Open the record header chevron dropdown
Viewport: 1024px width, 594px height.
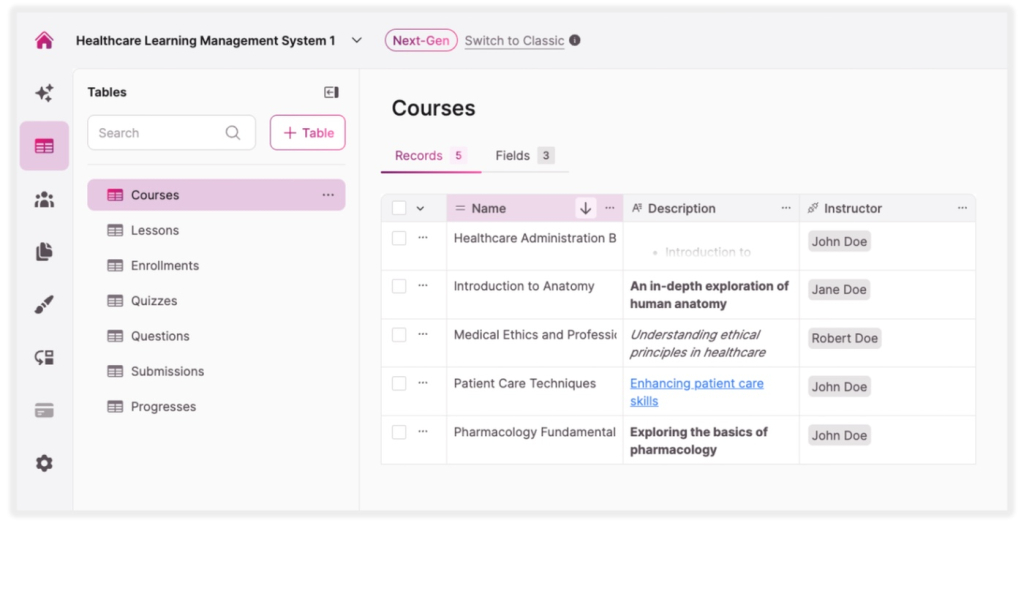417,207
